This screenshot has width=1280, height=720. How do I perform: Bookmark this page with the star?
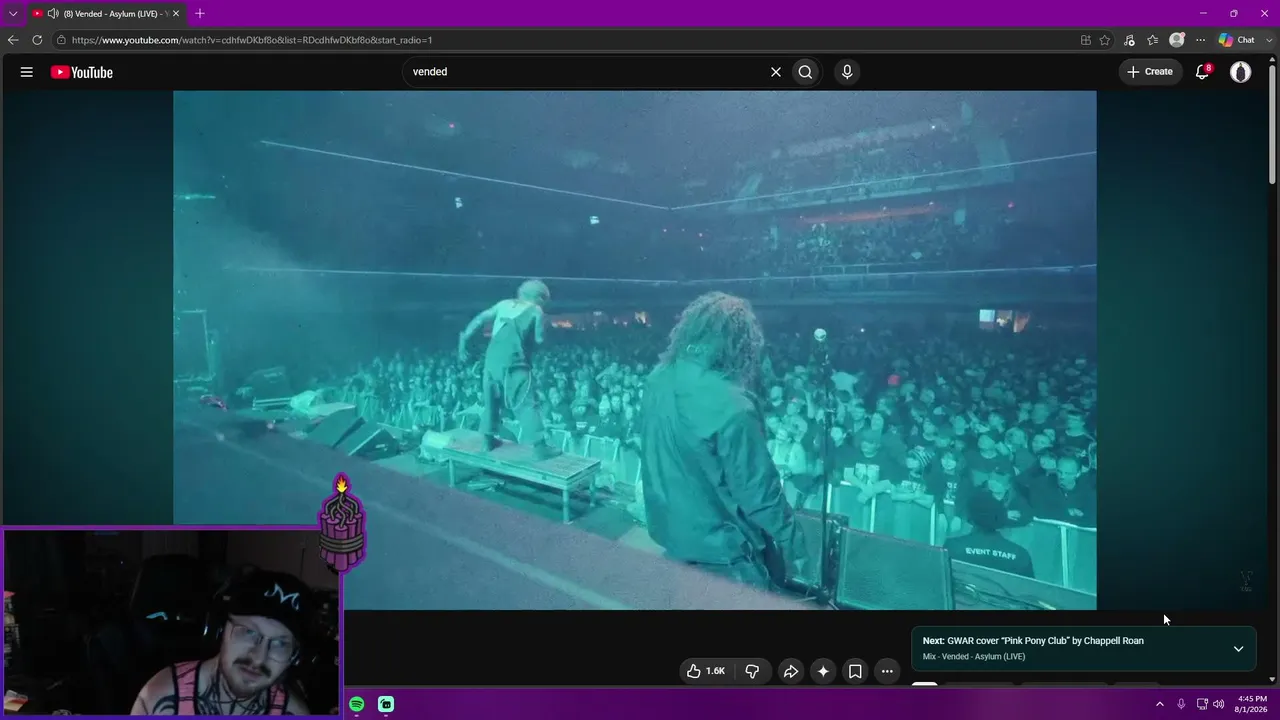[1105, 40]
